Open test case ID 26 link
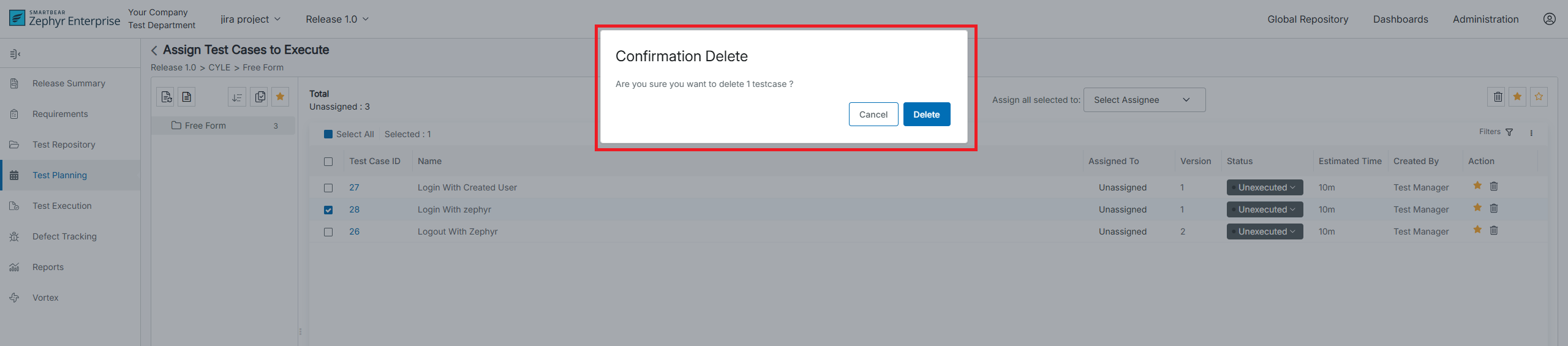This screenshot has height=346, width=1568. point(354,231)
